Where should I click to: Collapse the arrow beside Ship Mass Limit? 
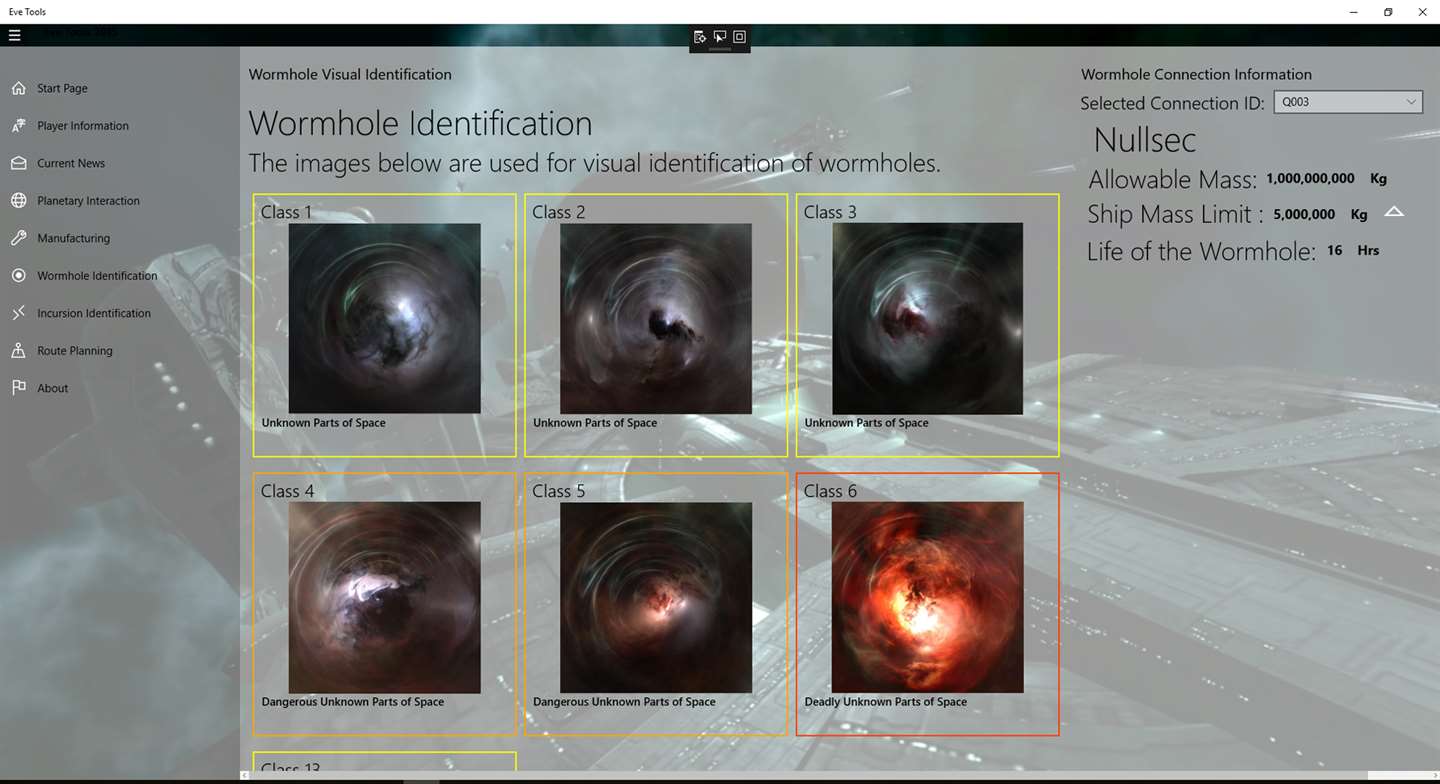click(x=1394, y=212)
